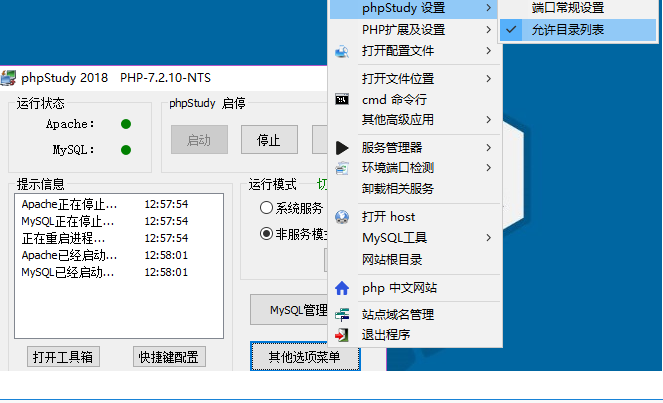
Task: Open MySQL工具 menu entry
Action: pos(415,238)
